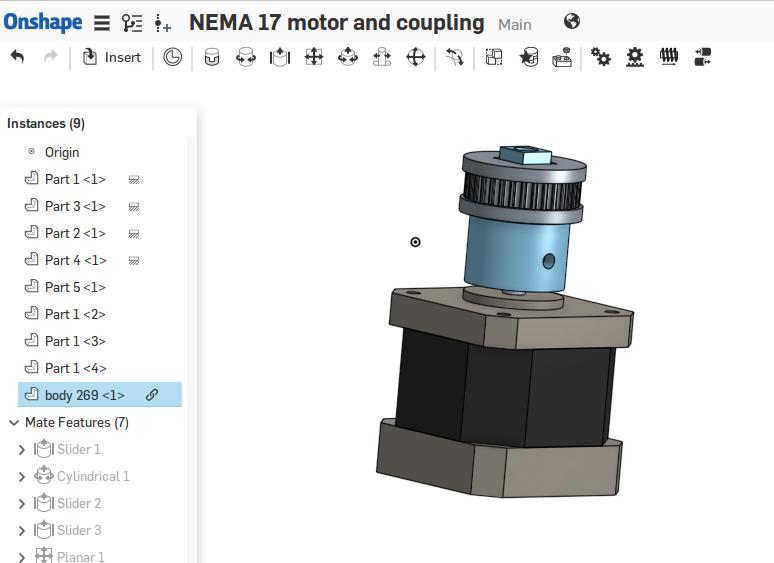Click the fixed icon beside Part 2 <1>
Image resolution: width=774 pixels, height=563 pixels.
134,234
